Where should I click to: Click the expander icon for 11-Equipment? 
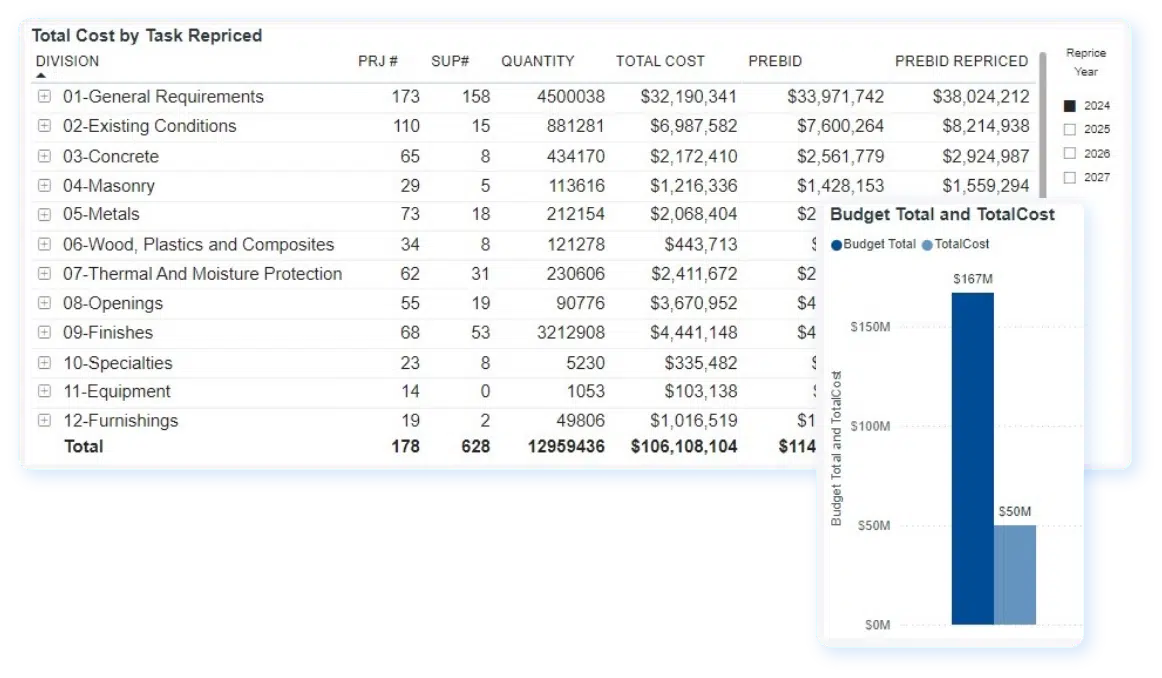(x=45, y=391)
